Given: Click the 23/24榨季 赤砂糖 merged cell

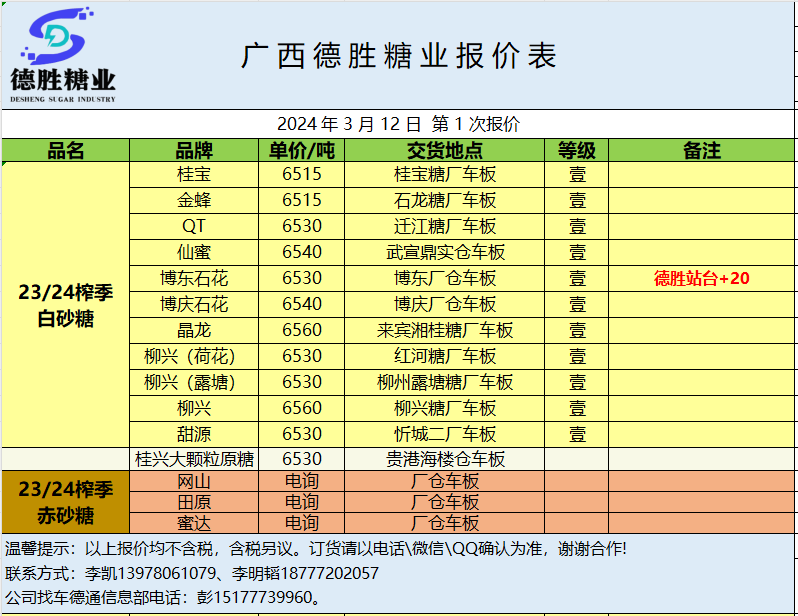Looking at the screenshot, I should point(66,503).
